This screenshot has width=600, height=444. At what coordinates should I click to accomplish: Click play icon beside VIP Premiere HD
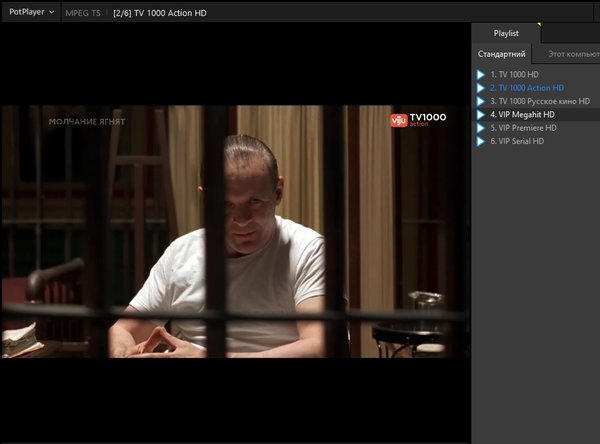point(481,128)
